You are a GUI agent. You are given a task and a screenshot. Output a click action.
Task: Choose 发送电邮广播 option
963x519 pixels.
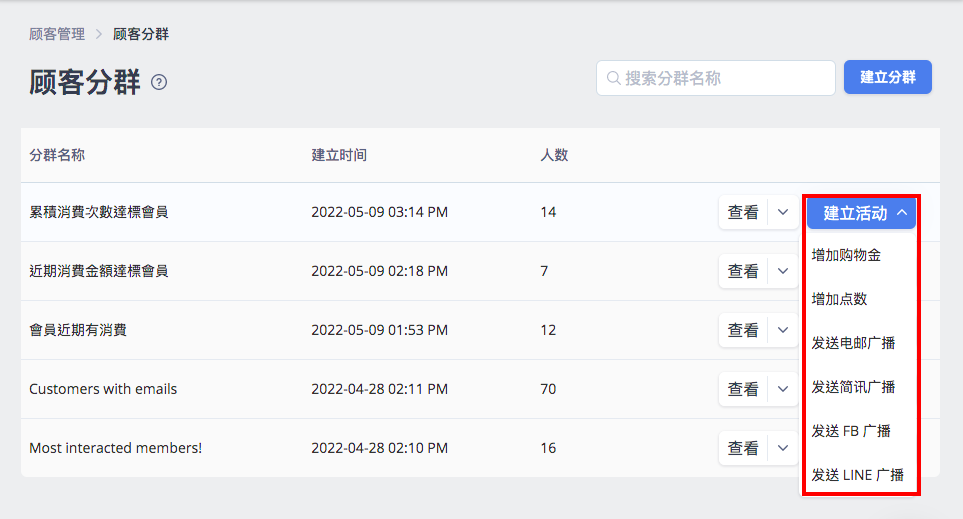click(853, 343)
